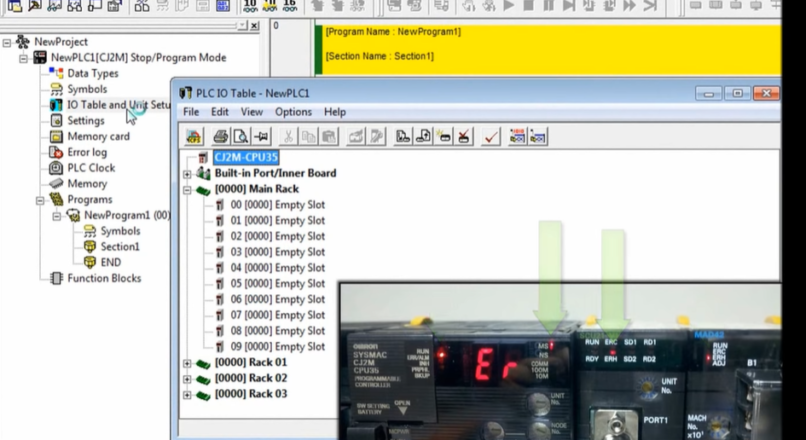Click the pause icon in main toolbar
The image size is (806, 440).
[548, 6]
